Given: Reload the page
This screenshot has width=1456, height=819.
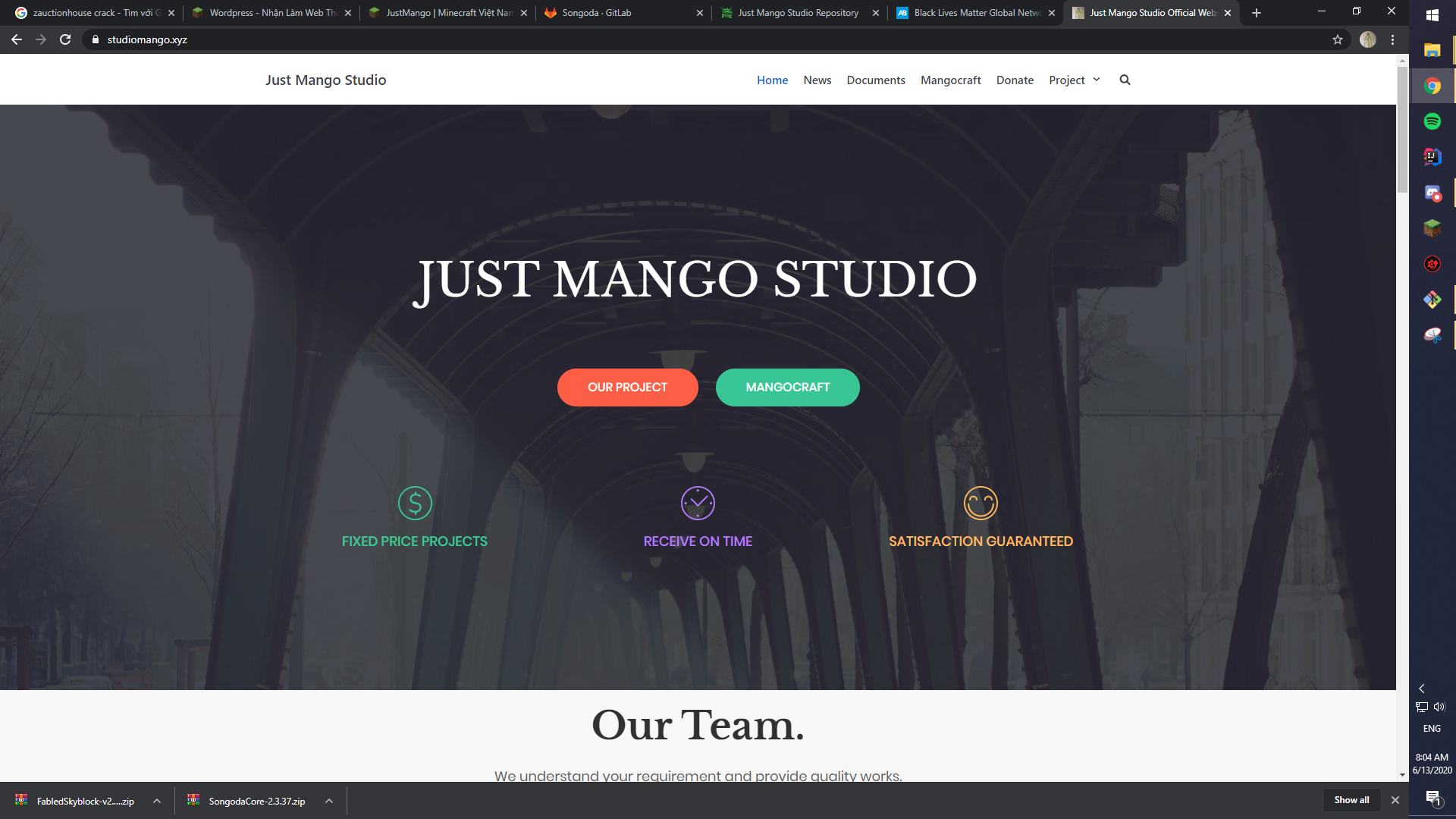Looking at the screenshot, I should pyautogui.click(x=65, y=39).
